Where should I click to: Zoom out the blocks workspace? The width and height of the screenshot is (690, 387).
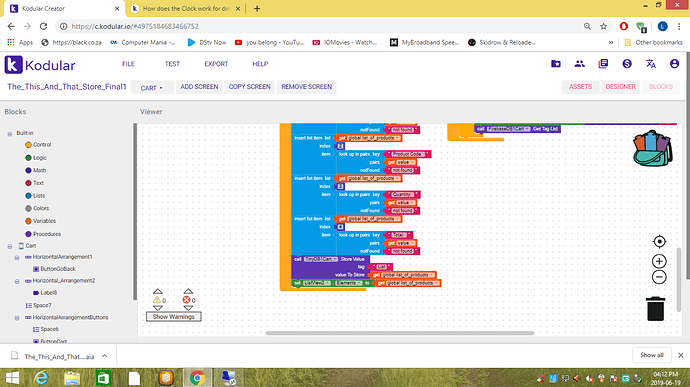659,277
